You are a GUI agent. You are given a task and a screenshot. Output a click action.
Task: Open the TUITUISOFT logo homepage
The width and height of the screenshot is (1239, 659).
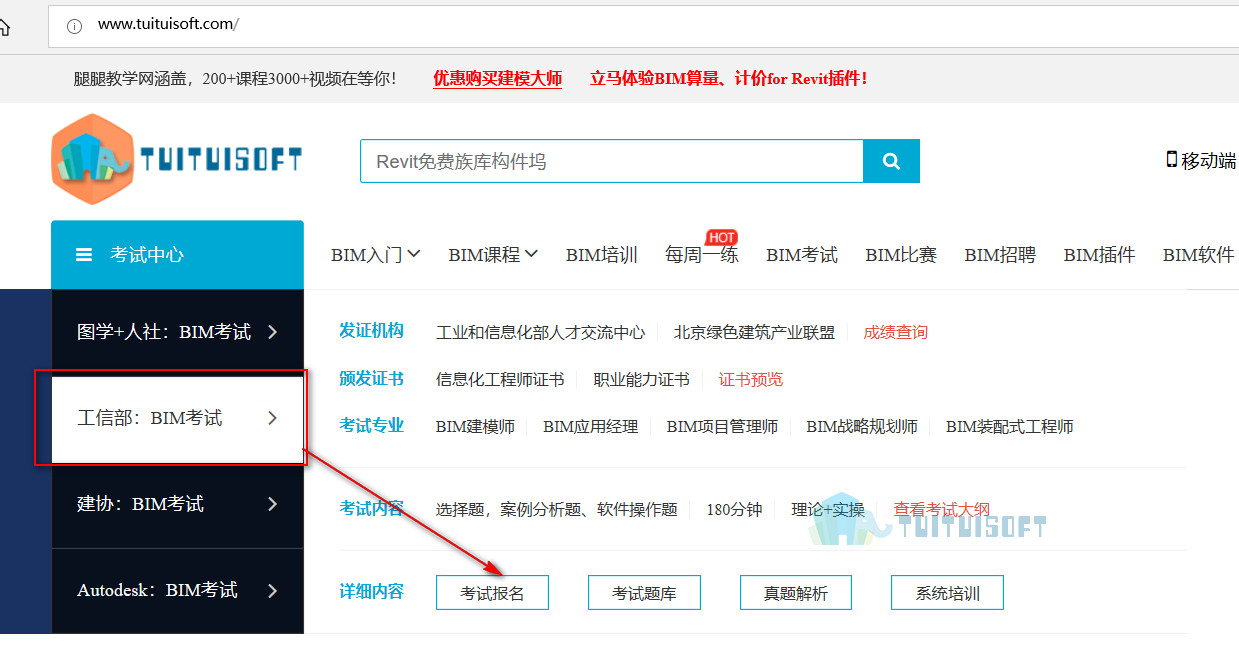pyautogui.click(x=177, y=159)
